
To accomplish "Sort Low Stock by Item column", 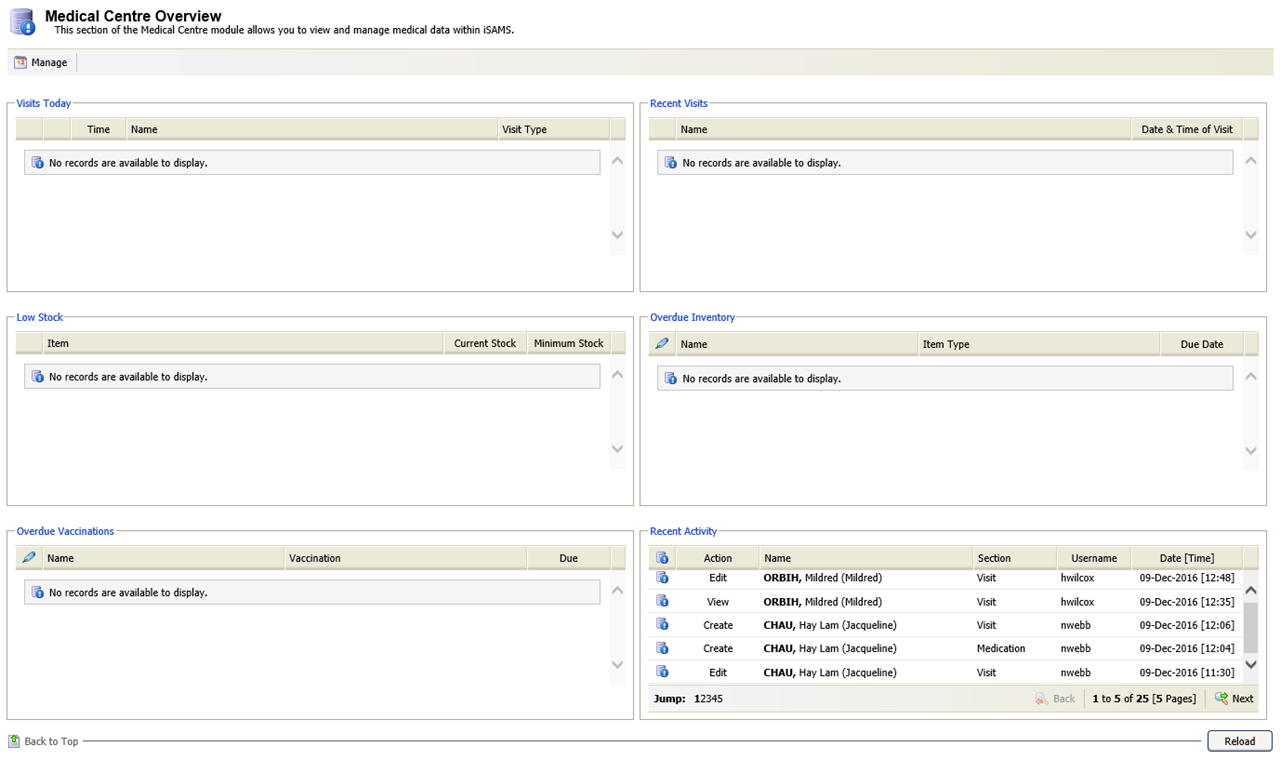I will [x=243, y=343].
